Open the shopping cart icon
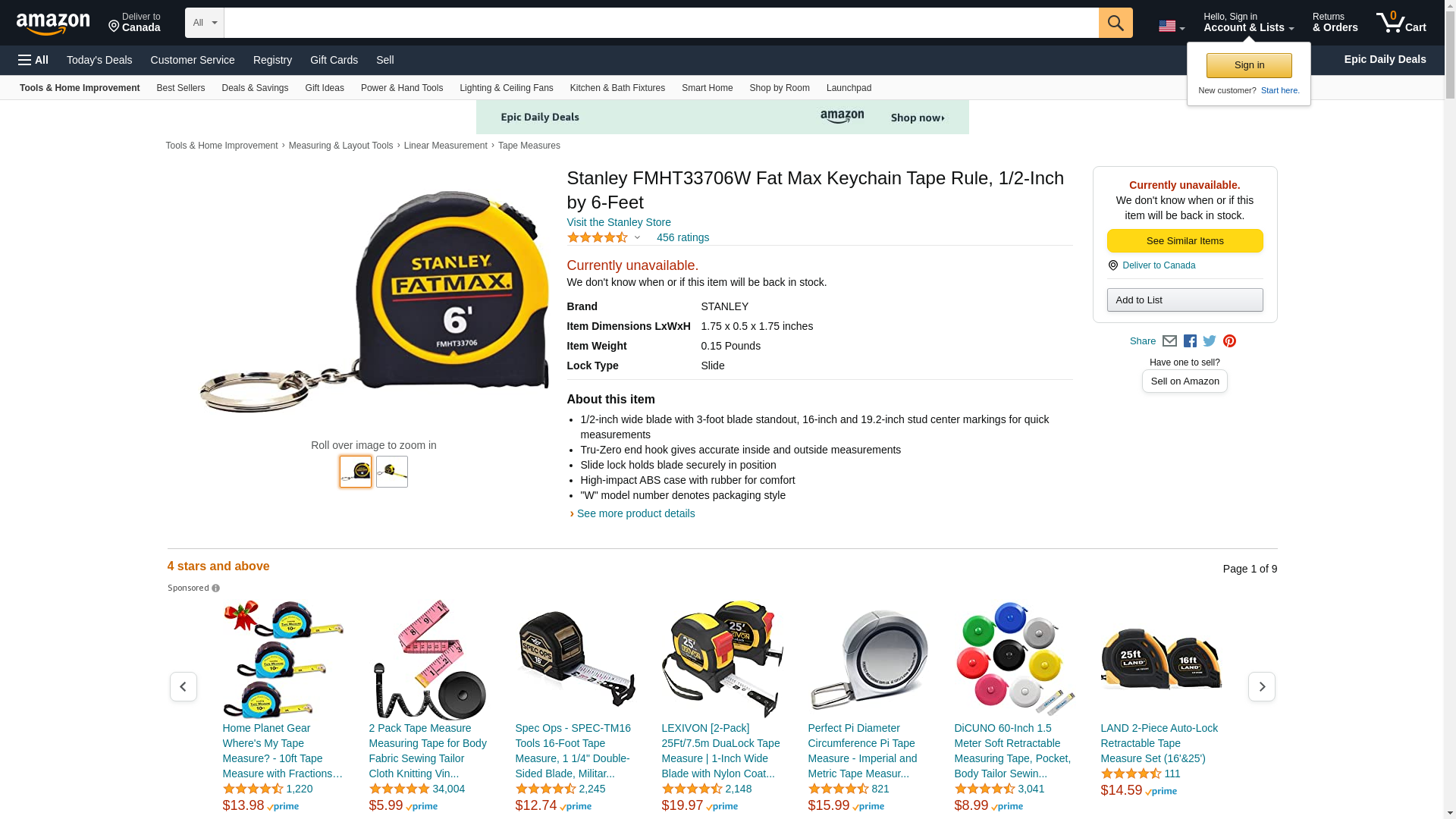The width and height of the screenshot is (1456, 819). click(x=1400, y=23)
